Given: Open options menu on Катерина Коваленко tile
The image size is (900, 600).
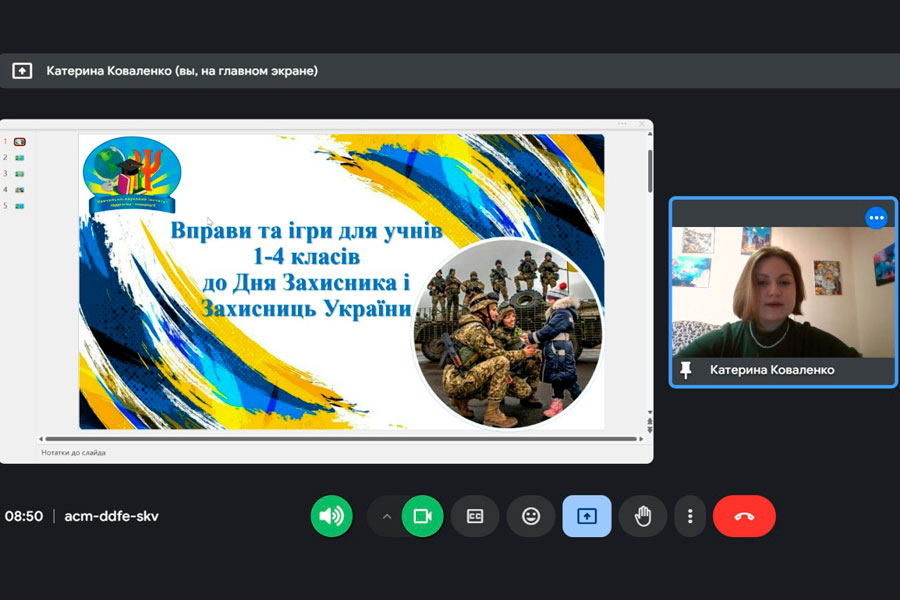Looking at the screenshot, I should click(x=876, y=218).
